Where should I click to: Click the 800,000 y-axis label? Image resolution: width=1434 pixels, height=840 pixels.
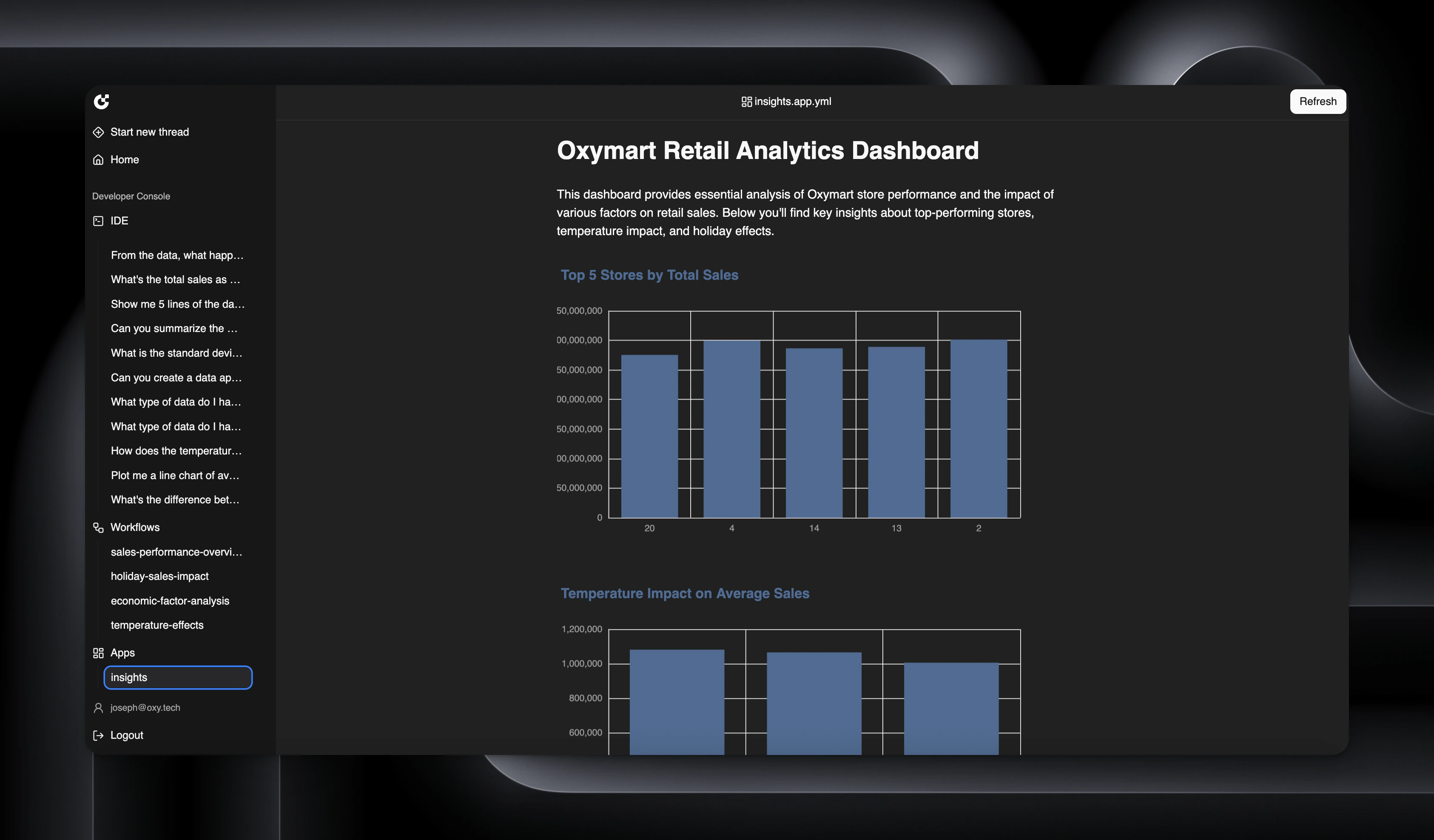[x=586, y=698]
